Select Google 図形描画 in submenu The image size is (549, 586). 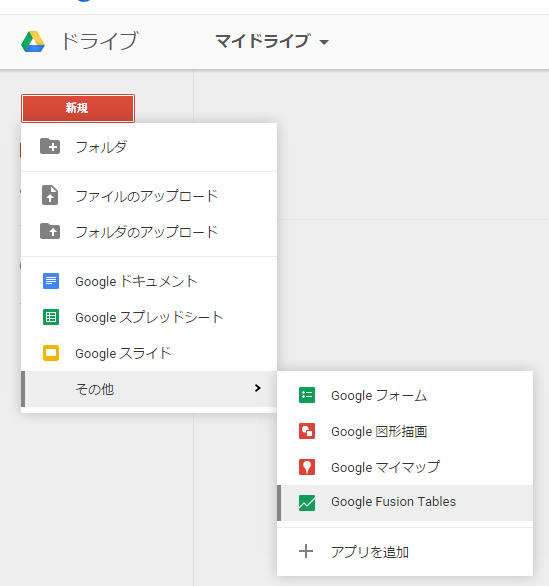pos(405,431)
